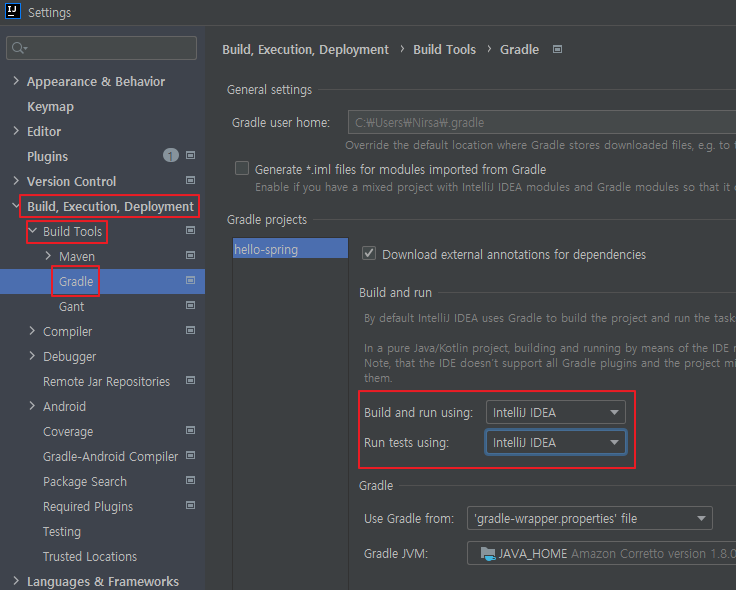The image size is (736, 590).
Task: Click the IntelliJ IDEA logo in title bar
Action: [x=12, y=11]
